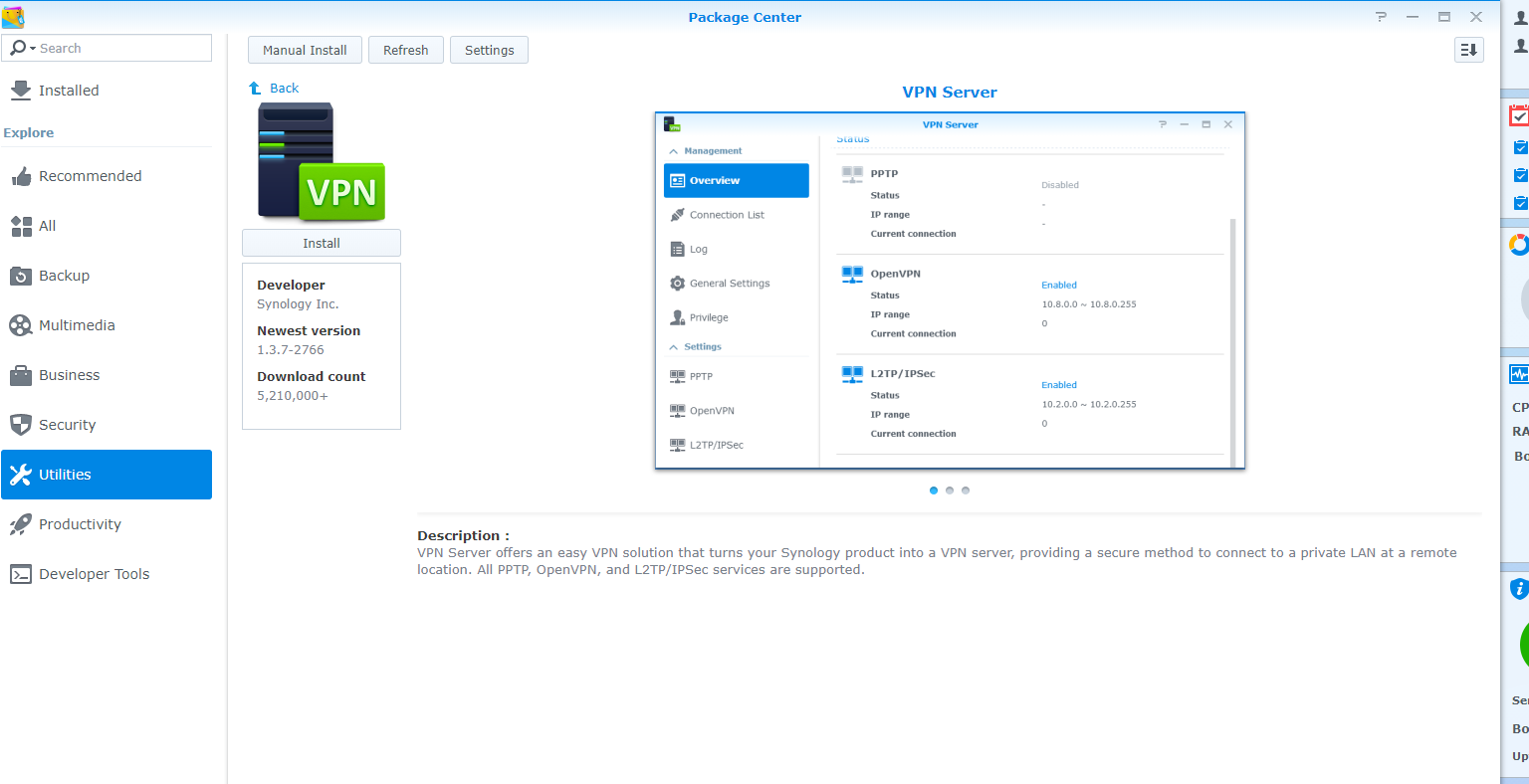
Task: Click the Back arrow icon
Action: coord(255,89)
